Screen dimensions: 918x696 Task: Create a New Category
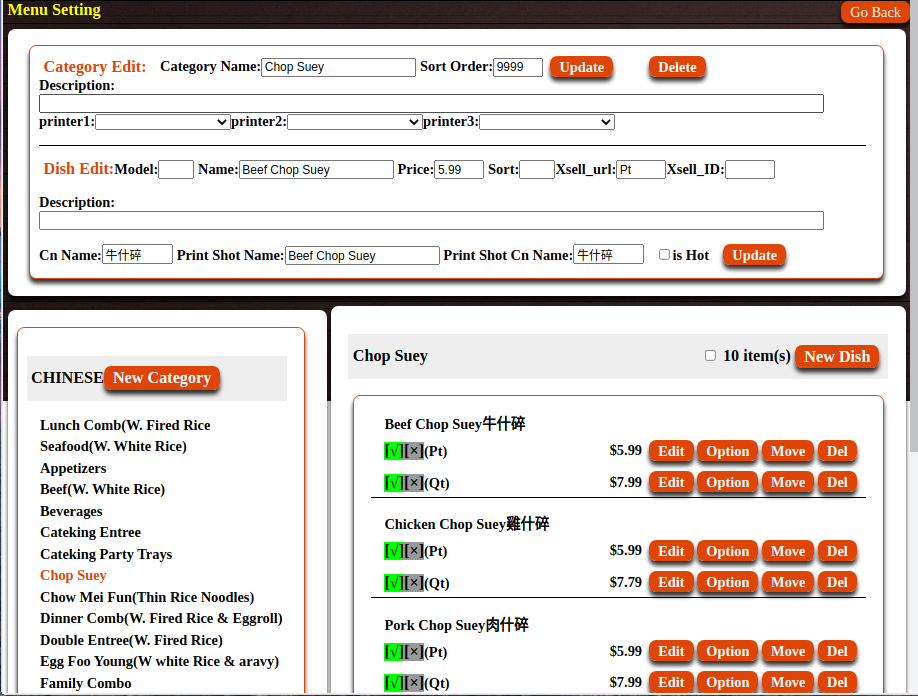(x=161, y=378)
